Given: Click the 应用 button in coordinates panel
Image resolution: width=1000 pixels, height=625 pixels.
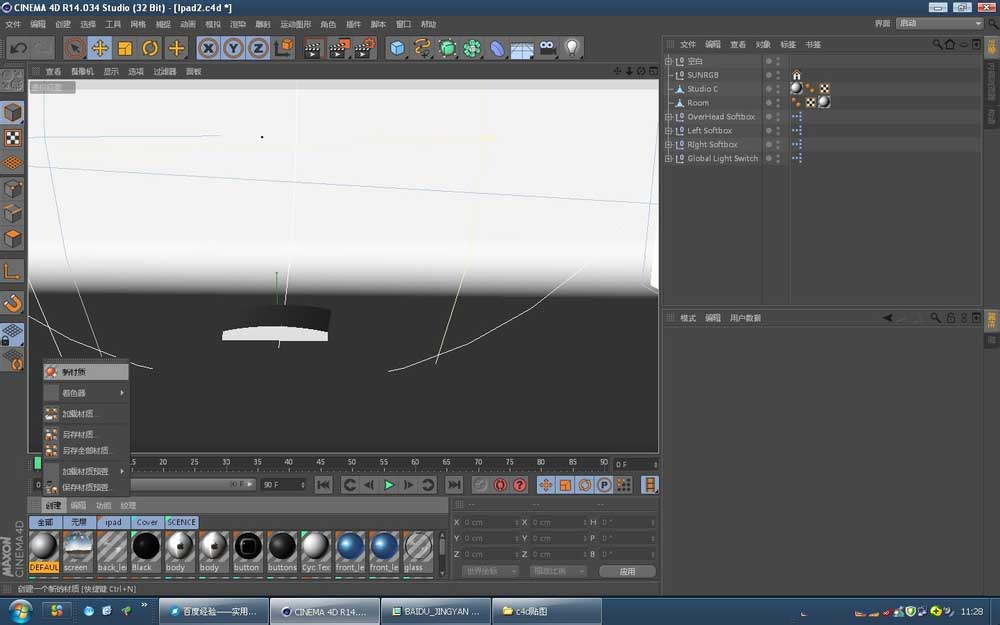Looking at the screenshot, I should coord(627,572).
